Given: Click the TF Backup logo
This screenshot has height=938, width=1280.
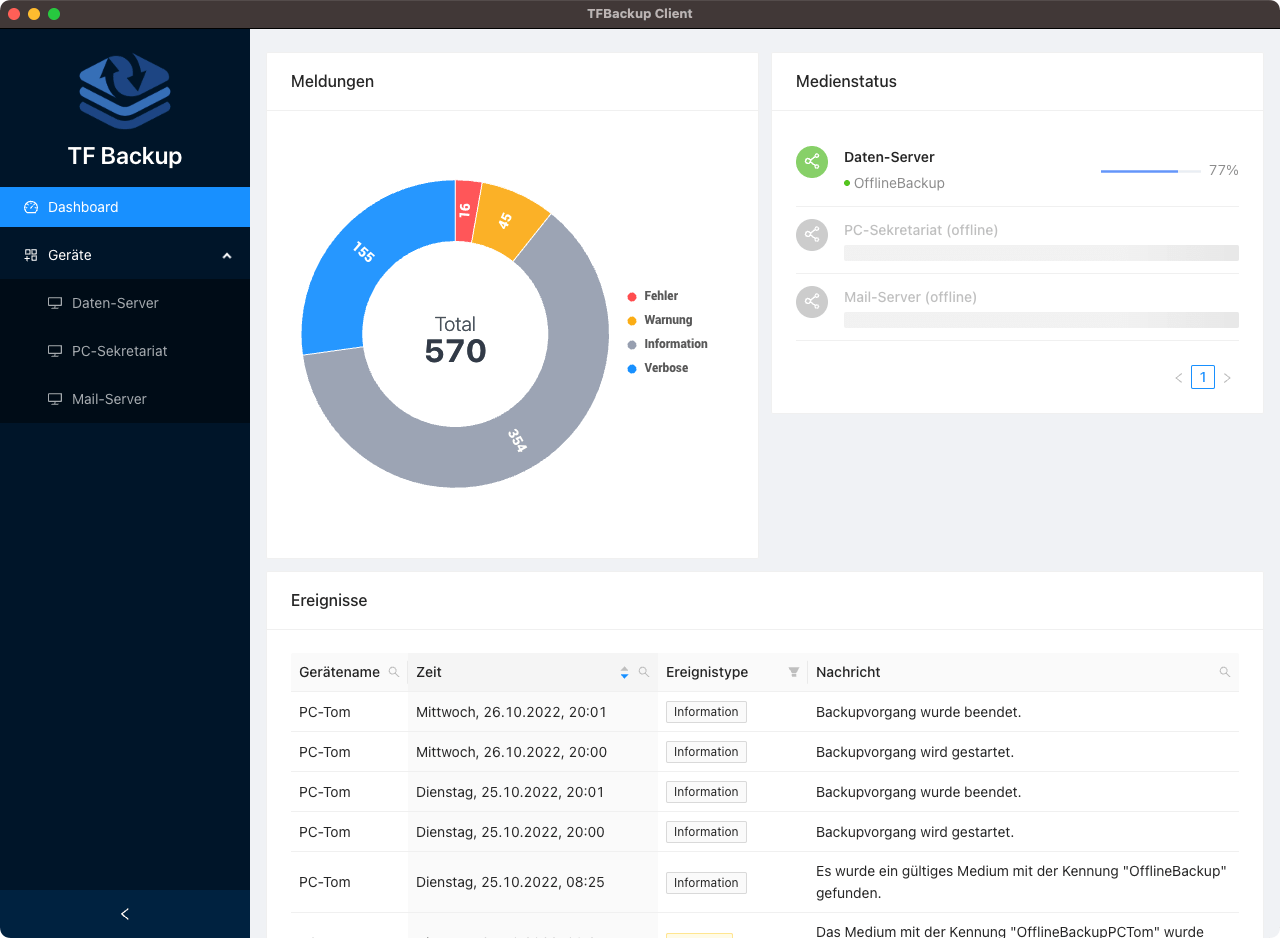Looking at the screenshot, I should [125, 92].
